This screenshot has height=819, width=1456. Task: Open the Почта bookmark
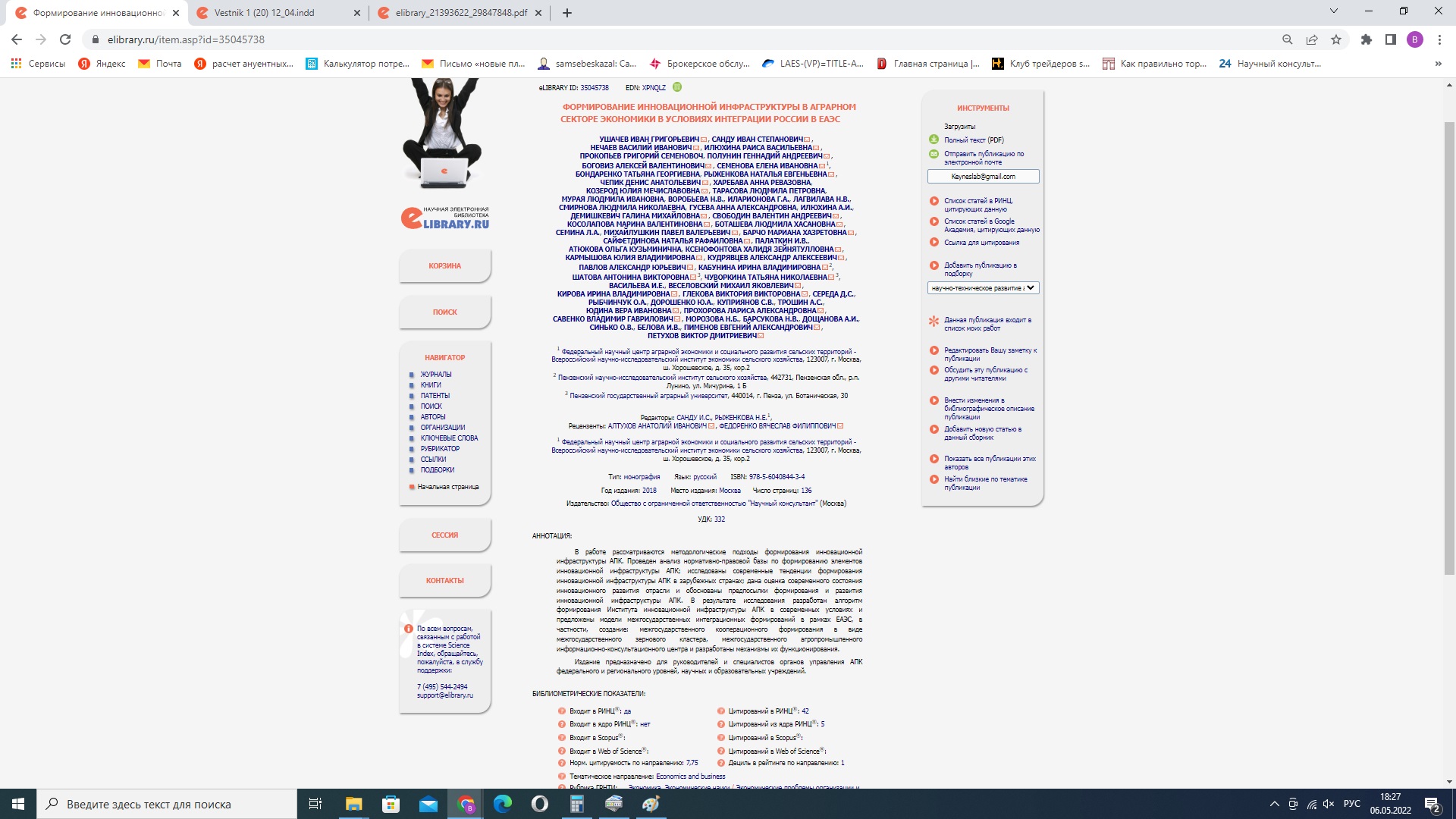click(x=160, y=64)
